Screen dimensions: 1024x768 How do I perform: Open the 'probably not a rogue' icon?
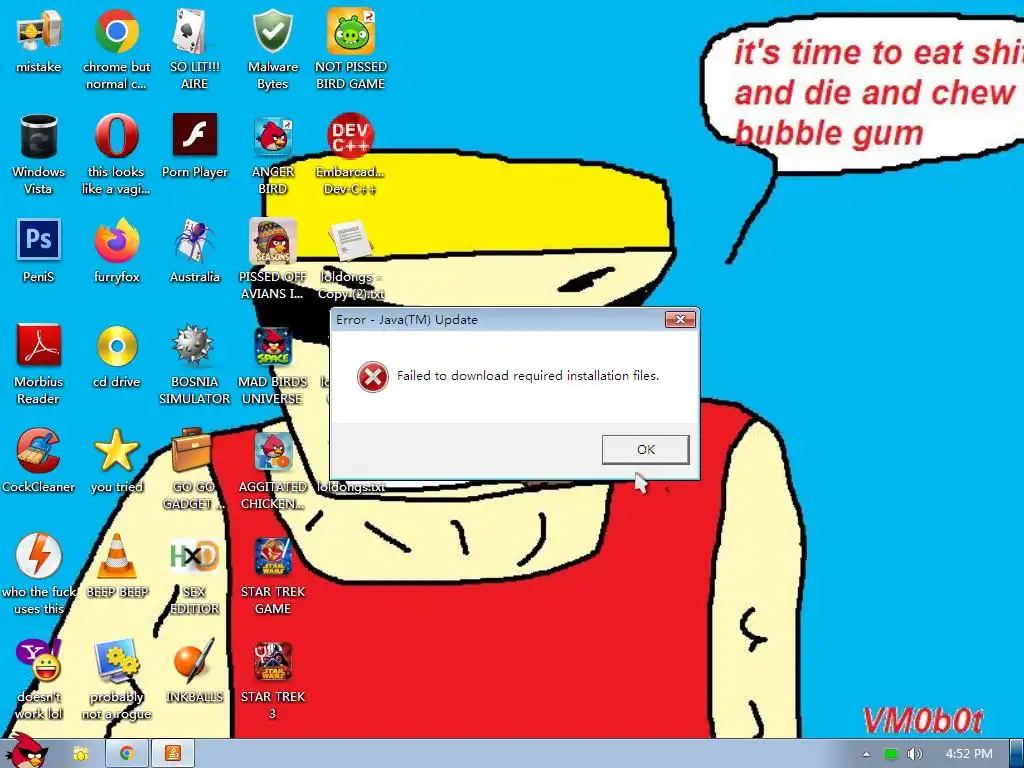[x=116, y=679]
